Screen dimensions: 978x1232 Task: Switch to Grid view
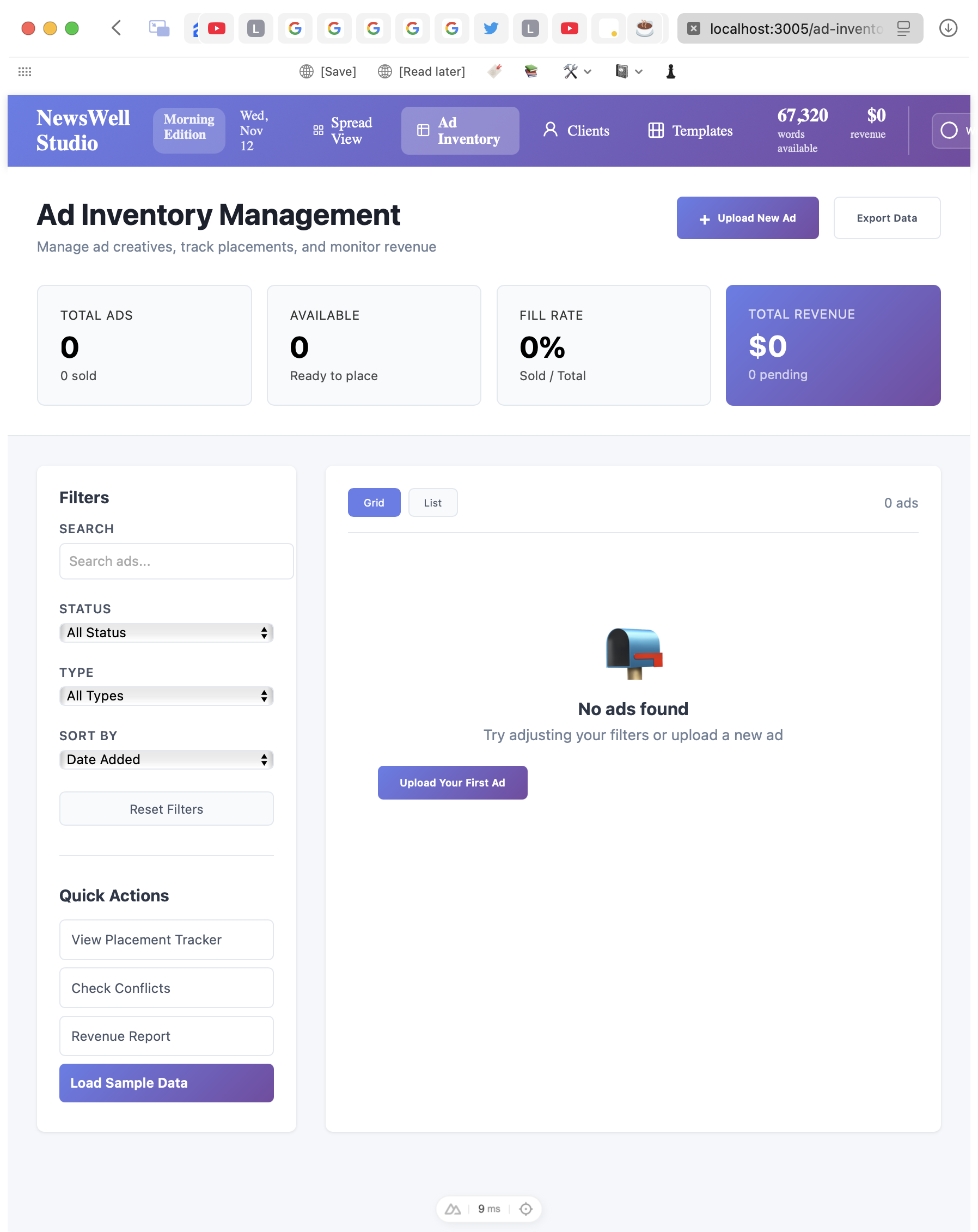tap(374, 503)
